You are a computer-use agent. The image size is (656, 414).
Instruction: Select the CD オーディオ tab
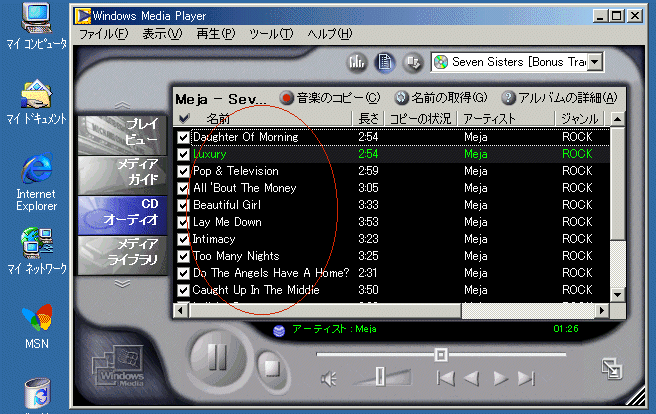coord(123,215)
